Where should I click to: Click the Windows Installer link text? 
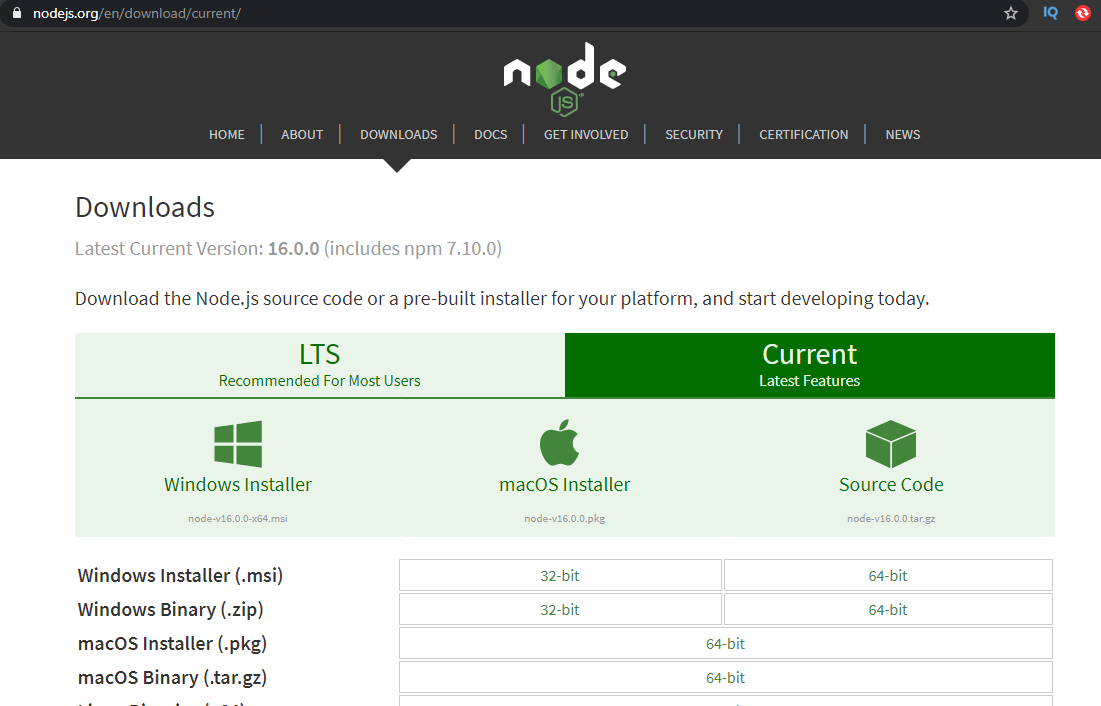[x=238, y=485]
